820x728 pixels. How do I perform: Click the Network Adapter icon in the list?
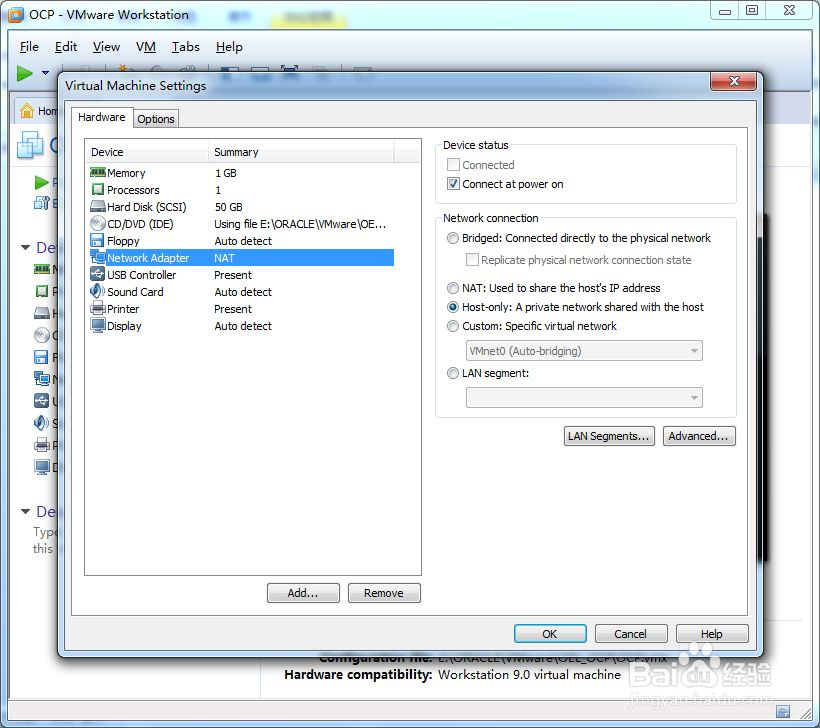pyautogui.click(x=98, y=257)
